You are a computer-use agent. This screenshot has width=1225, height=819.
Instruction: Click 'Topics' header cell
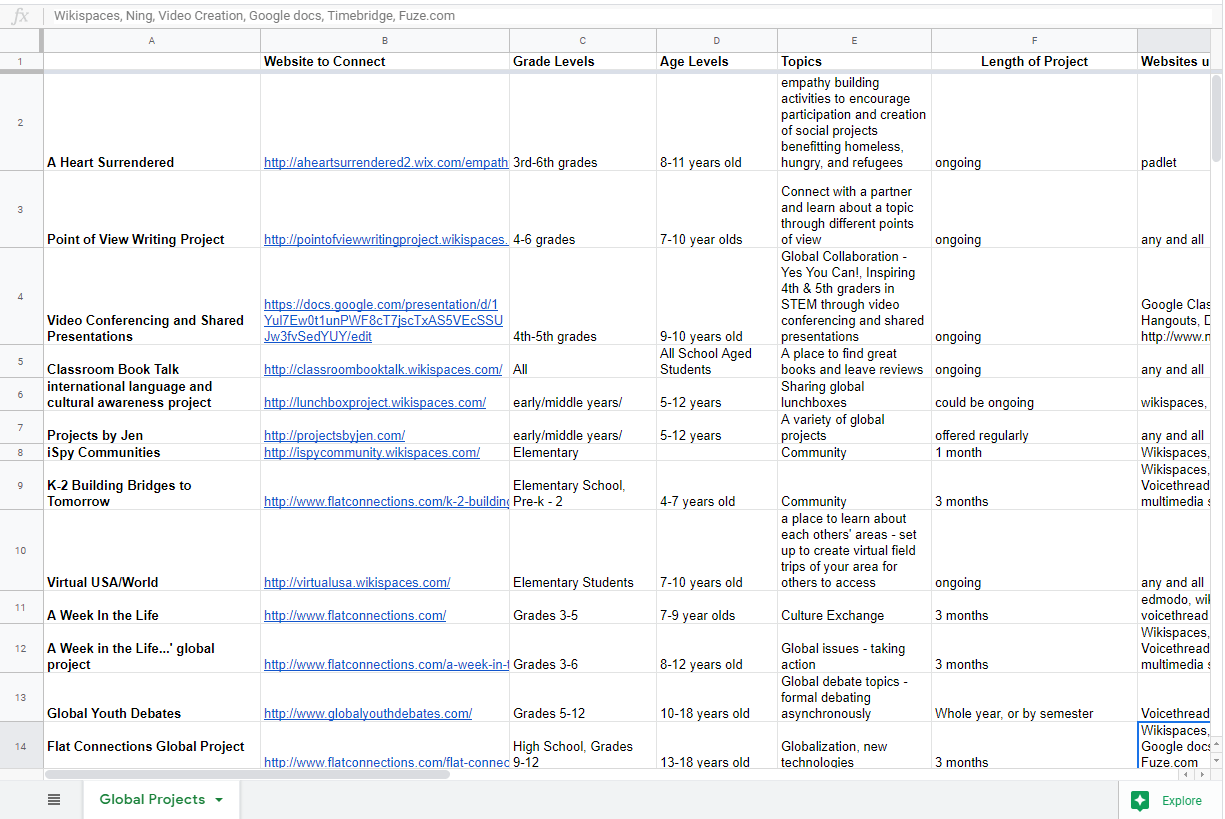[854, 61]
